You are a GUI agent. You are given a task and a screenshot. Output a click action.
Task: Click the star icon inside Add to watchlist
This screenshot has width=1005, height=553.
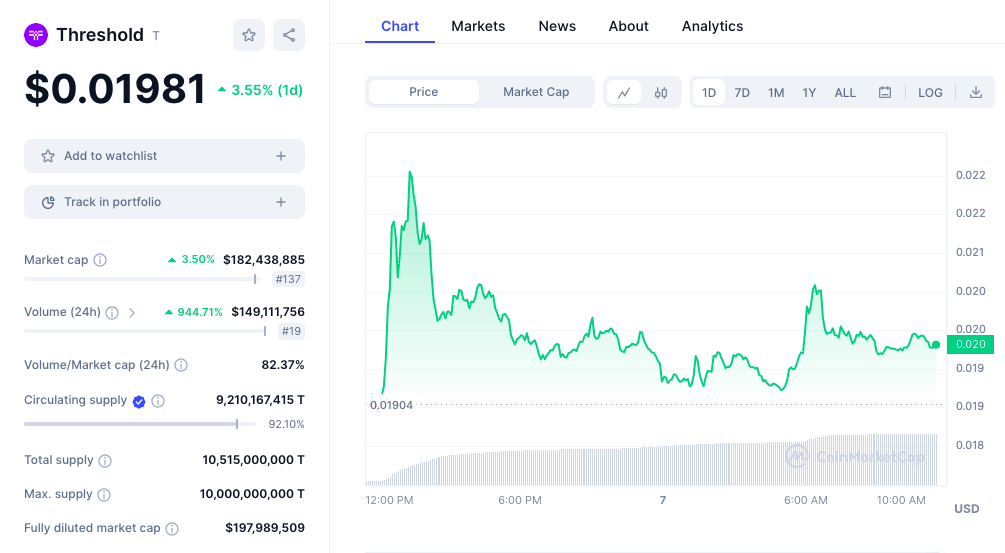tap(48, 156)
